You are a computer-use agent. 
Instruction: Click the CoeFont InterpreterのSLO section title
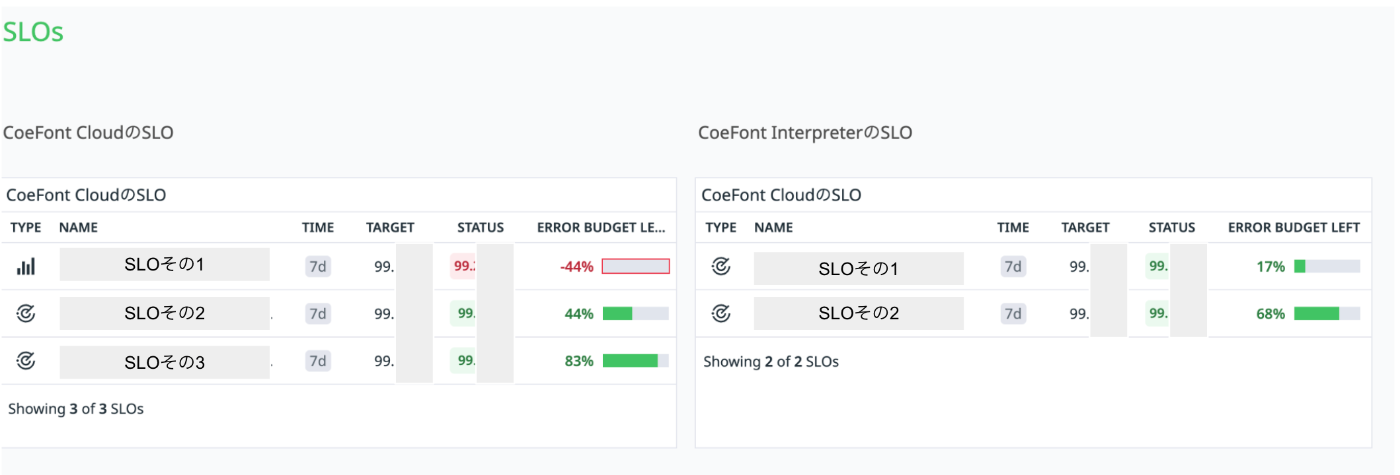(805, 132)
